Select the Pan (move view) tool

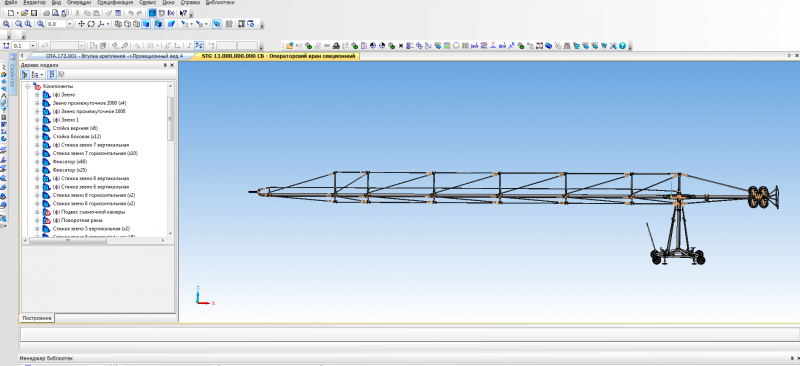[82, 24]
